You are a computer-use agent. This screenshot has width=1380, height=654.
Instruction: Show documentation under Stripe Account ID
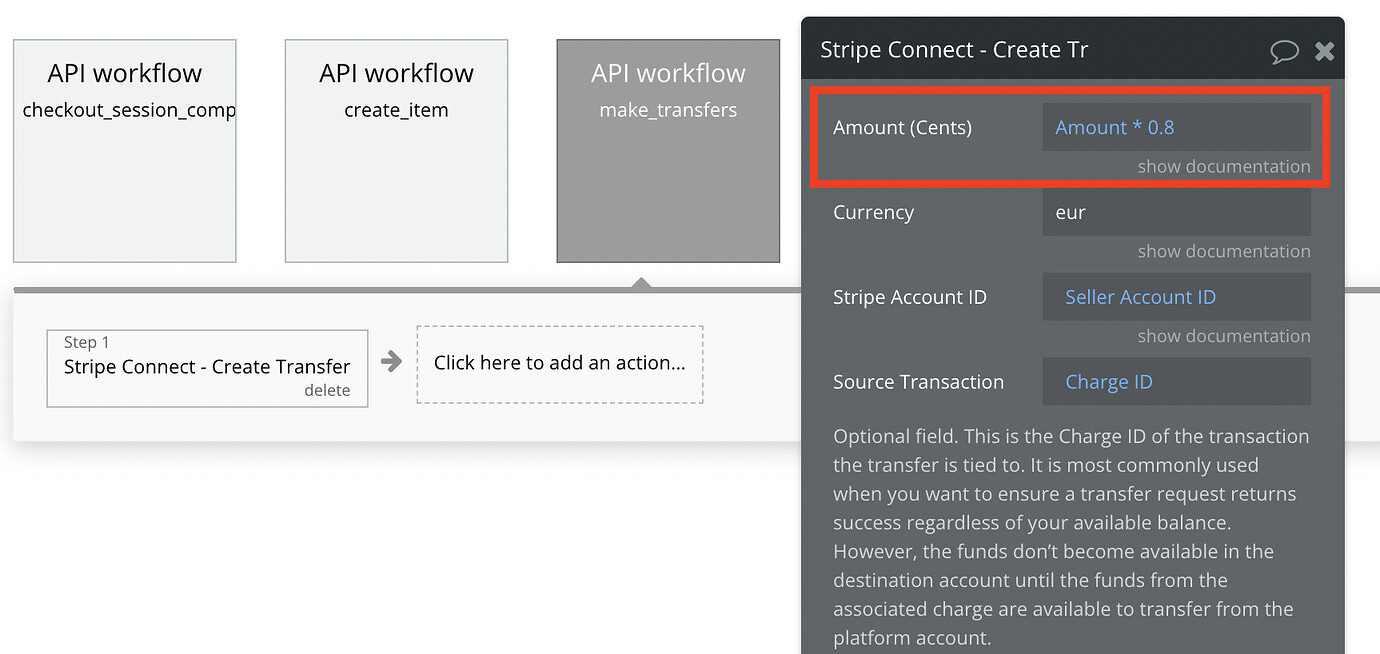[x=1223, y=336]
